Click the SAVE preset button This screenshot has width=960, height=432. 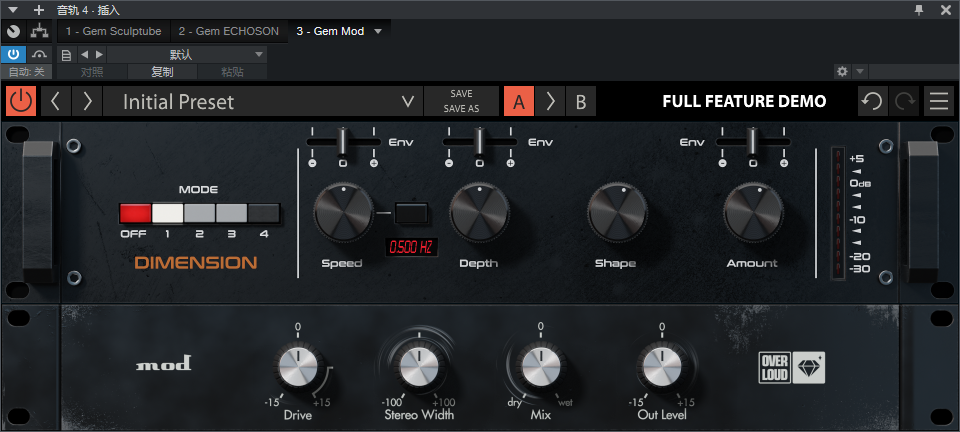point(461,94)
